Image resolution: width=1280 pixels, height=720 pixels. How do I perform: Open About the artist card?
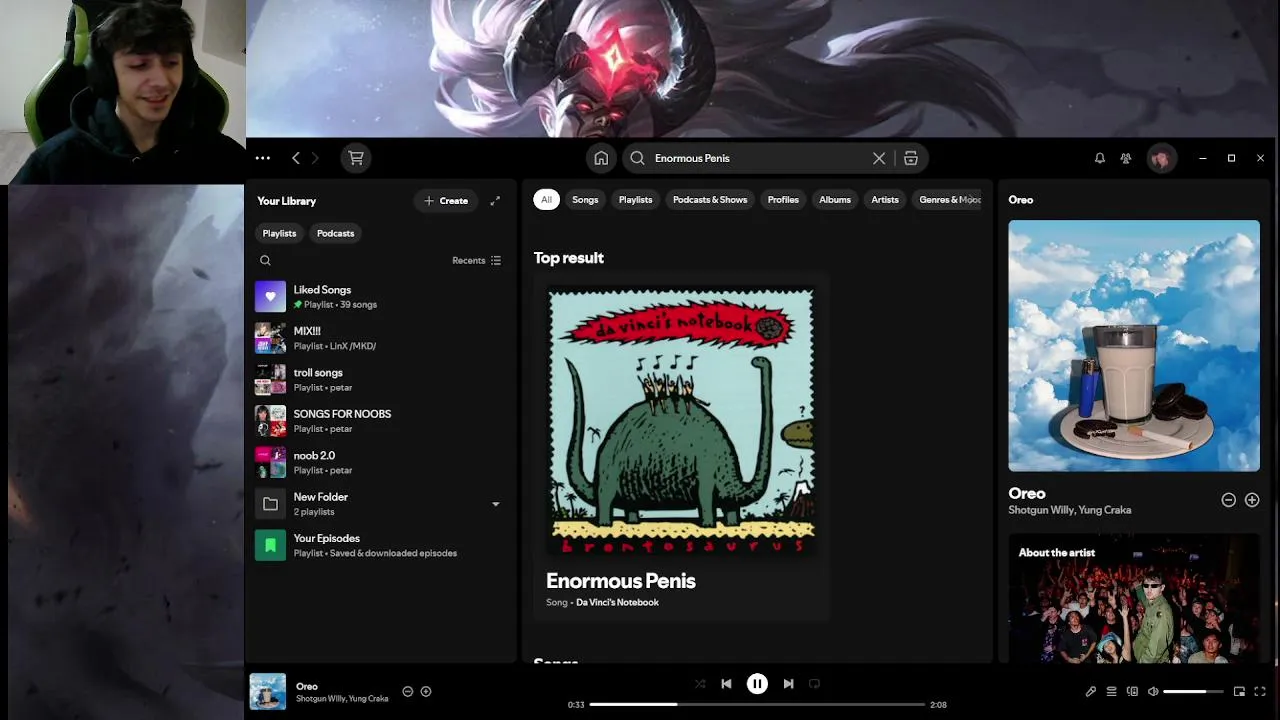point(1134,598)
